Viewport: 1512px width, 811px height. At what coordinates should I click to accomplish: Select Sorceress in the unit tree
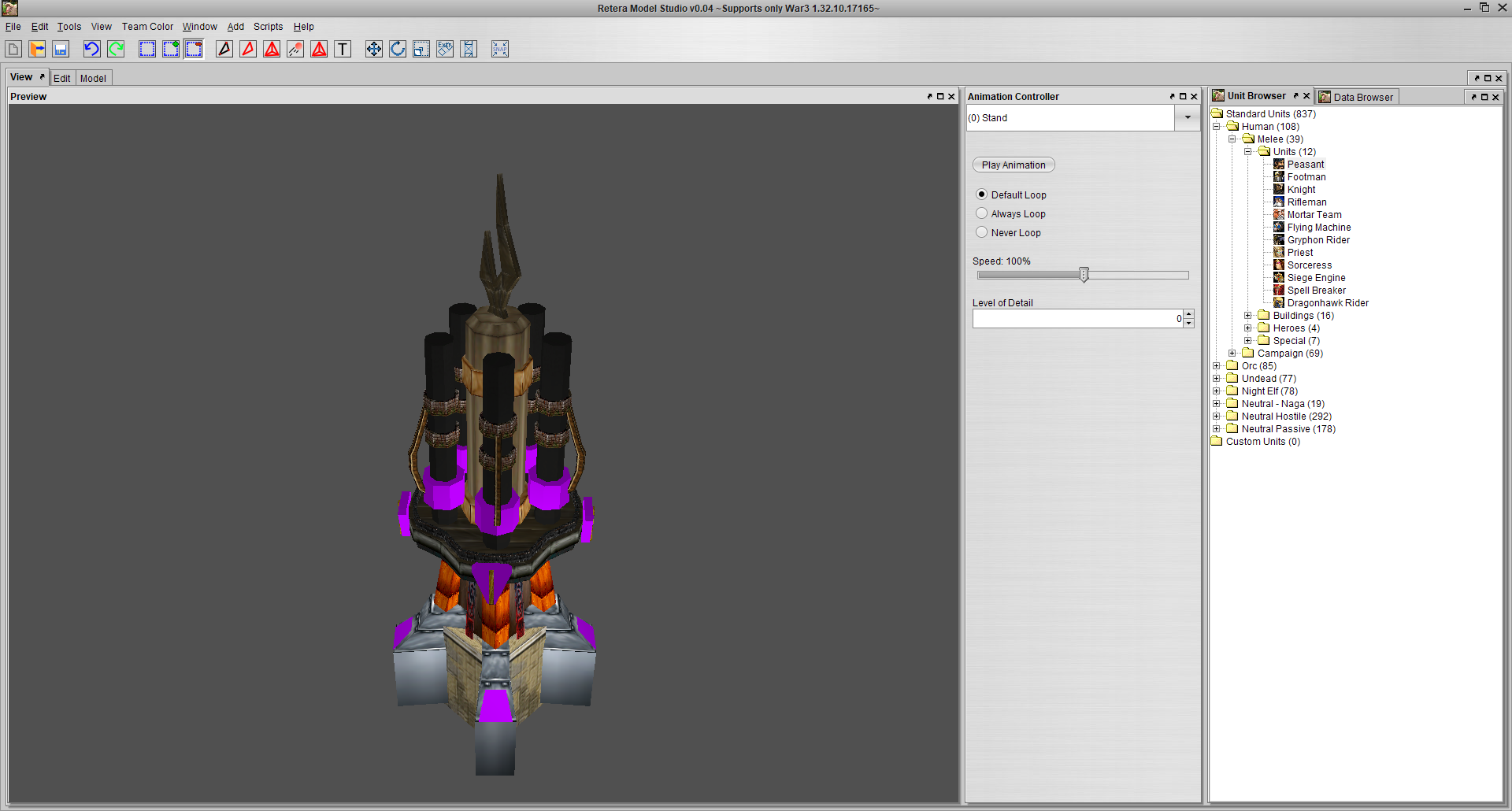[1309, 265]
